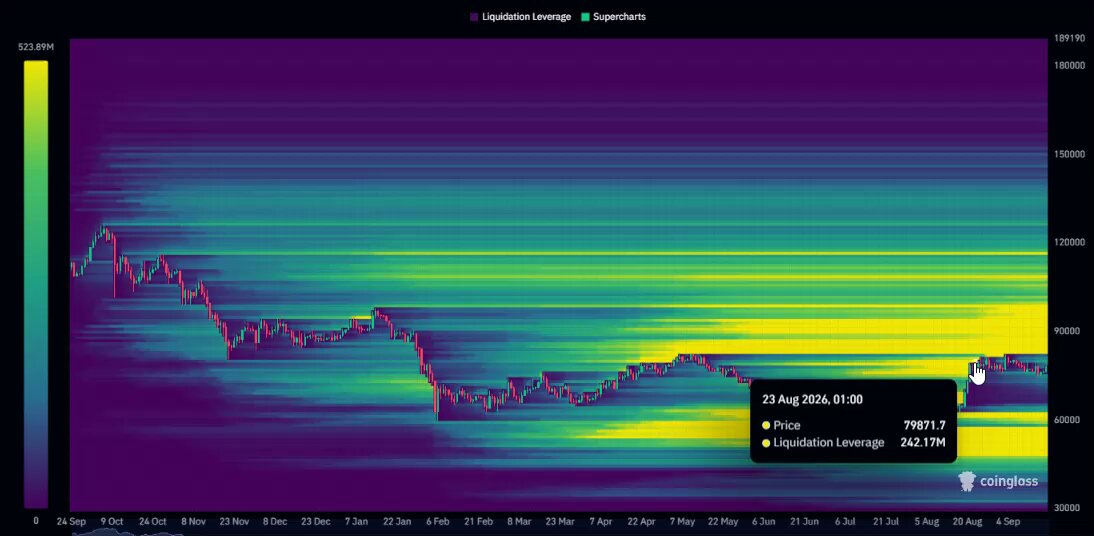This screenshot has width=1094, height=536.
Task: Click the 24 Oct date axis label
Action: (x=152, y=521)
